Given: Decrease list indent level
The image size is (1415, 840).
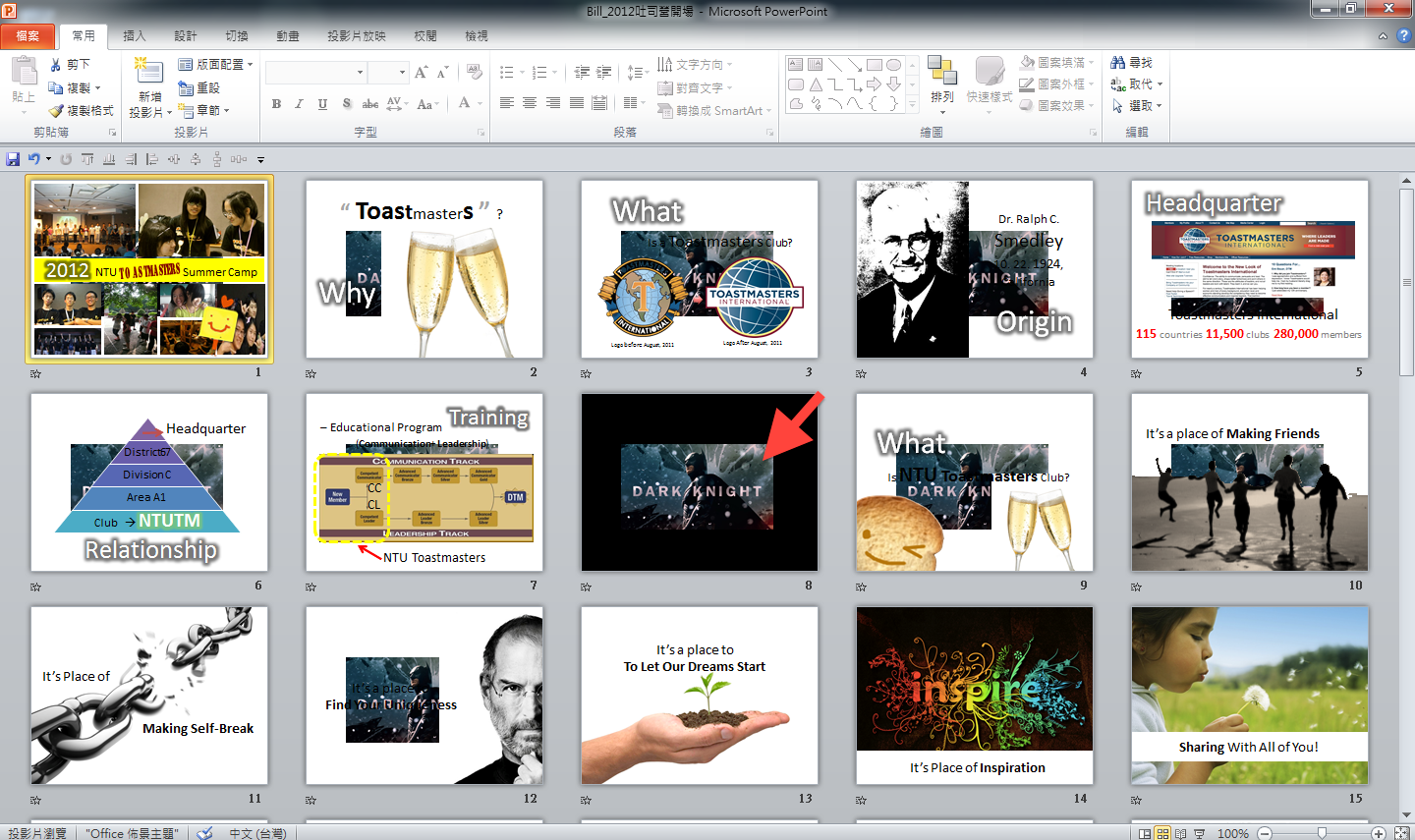Looking at the screenshot, I should click(582, 73).
